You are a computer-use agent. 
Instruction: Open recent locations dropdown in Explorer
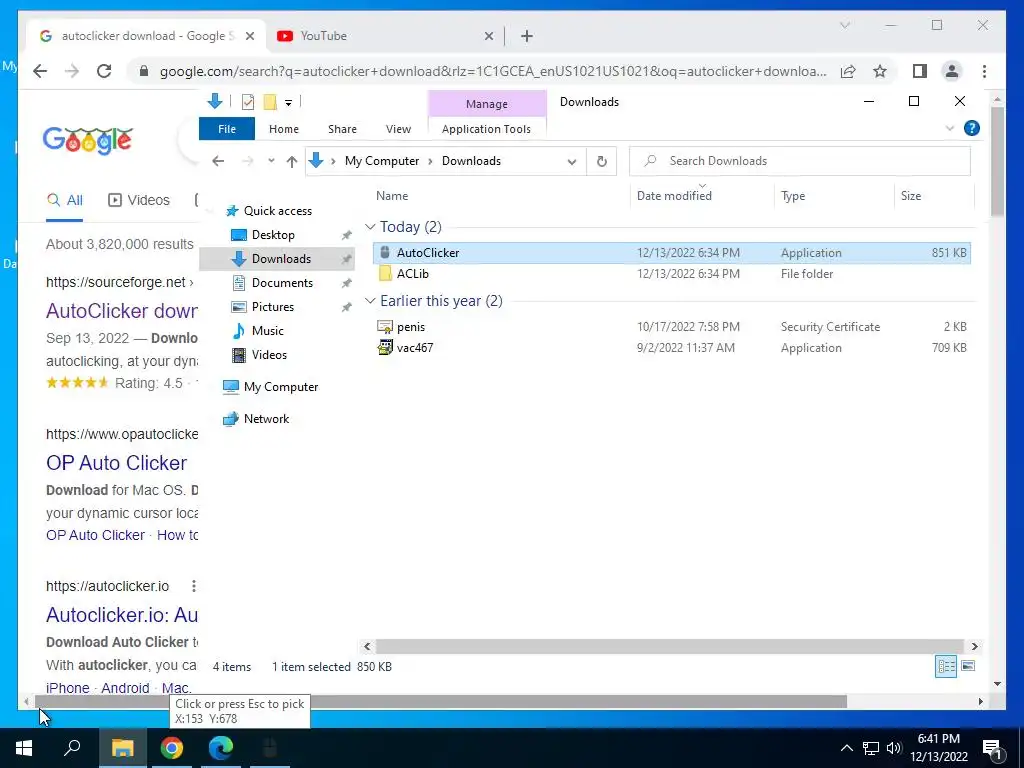(x=271, y=161)
